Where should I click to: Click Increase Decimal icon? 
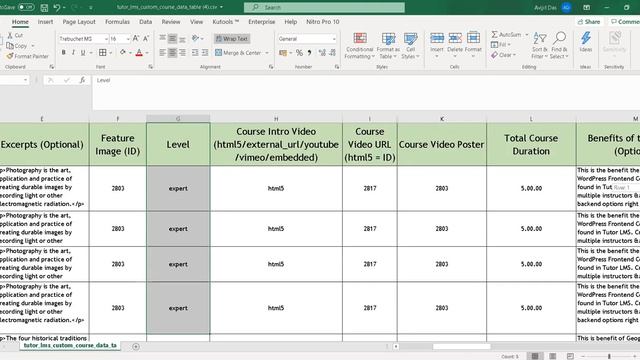click(x=322, y=53)
